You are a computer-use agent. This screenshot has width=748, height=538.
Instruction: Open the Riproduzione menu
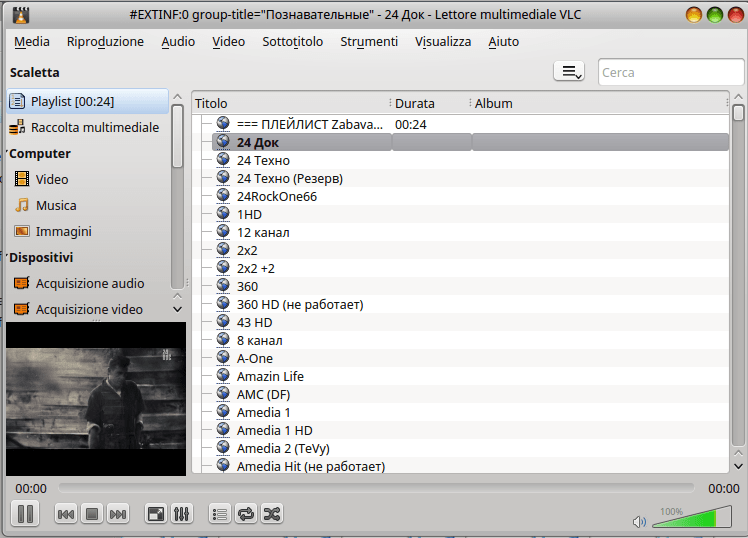click(105, 42)
